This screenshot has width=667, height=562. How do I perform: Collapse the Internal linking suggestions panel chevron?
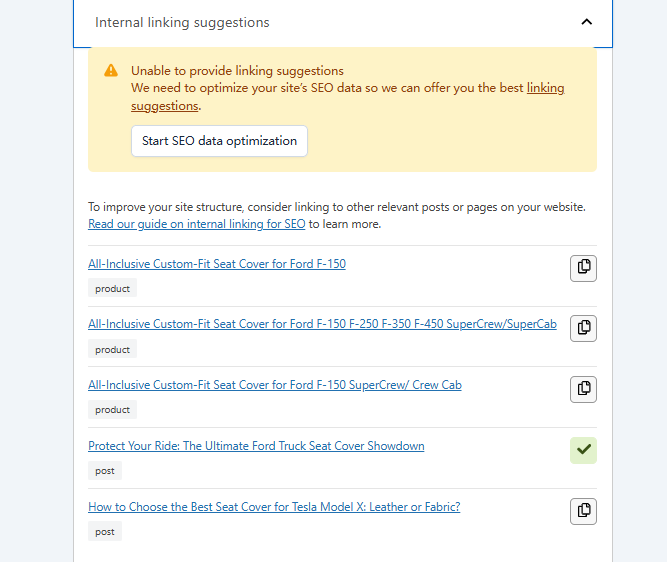[586, 22]
